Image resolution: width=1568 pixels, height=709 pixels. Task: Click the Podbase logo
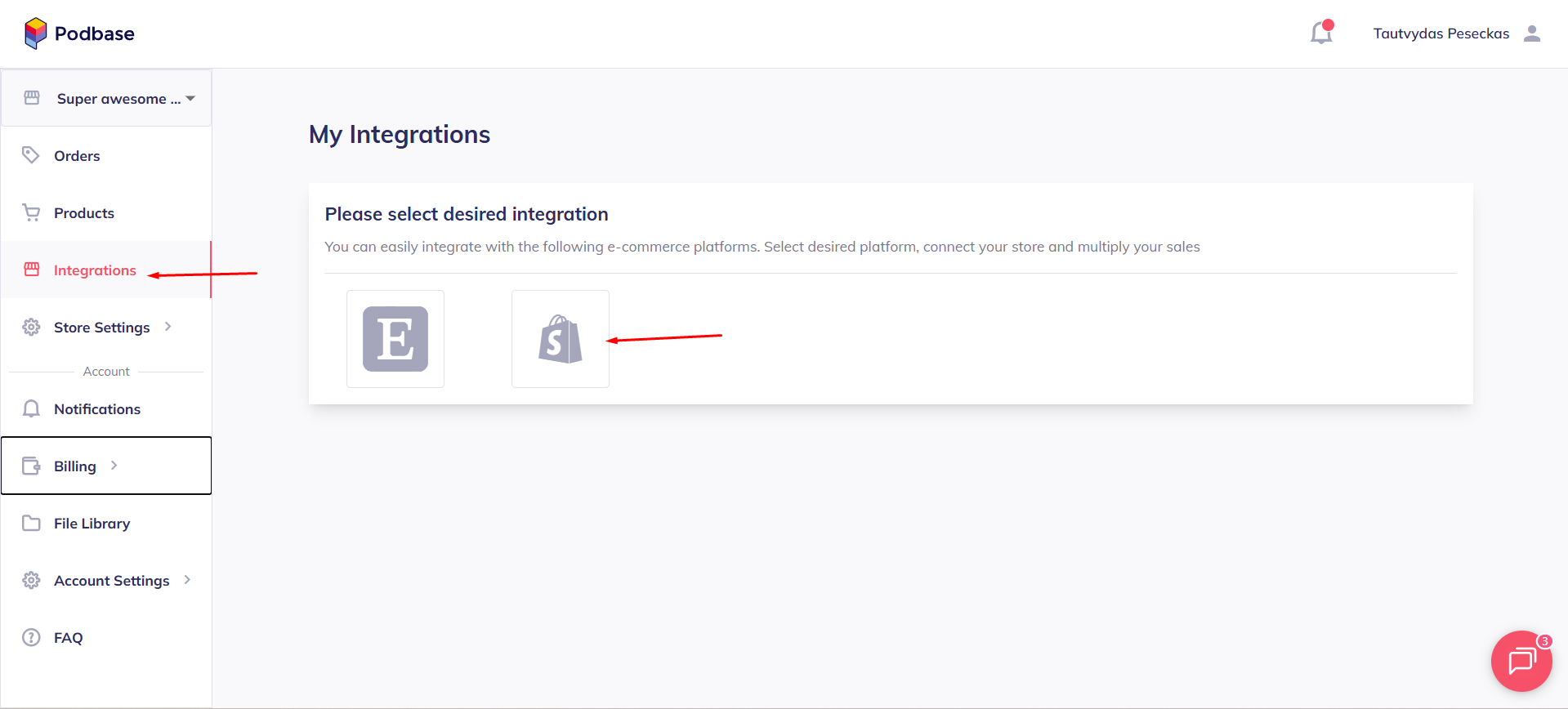(79, 33)
